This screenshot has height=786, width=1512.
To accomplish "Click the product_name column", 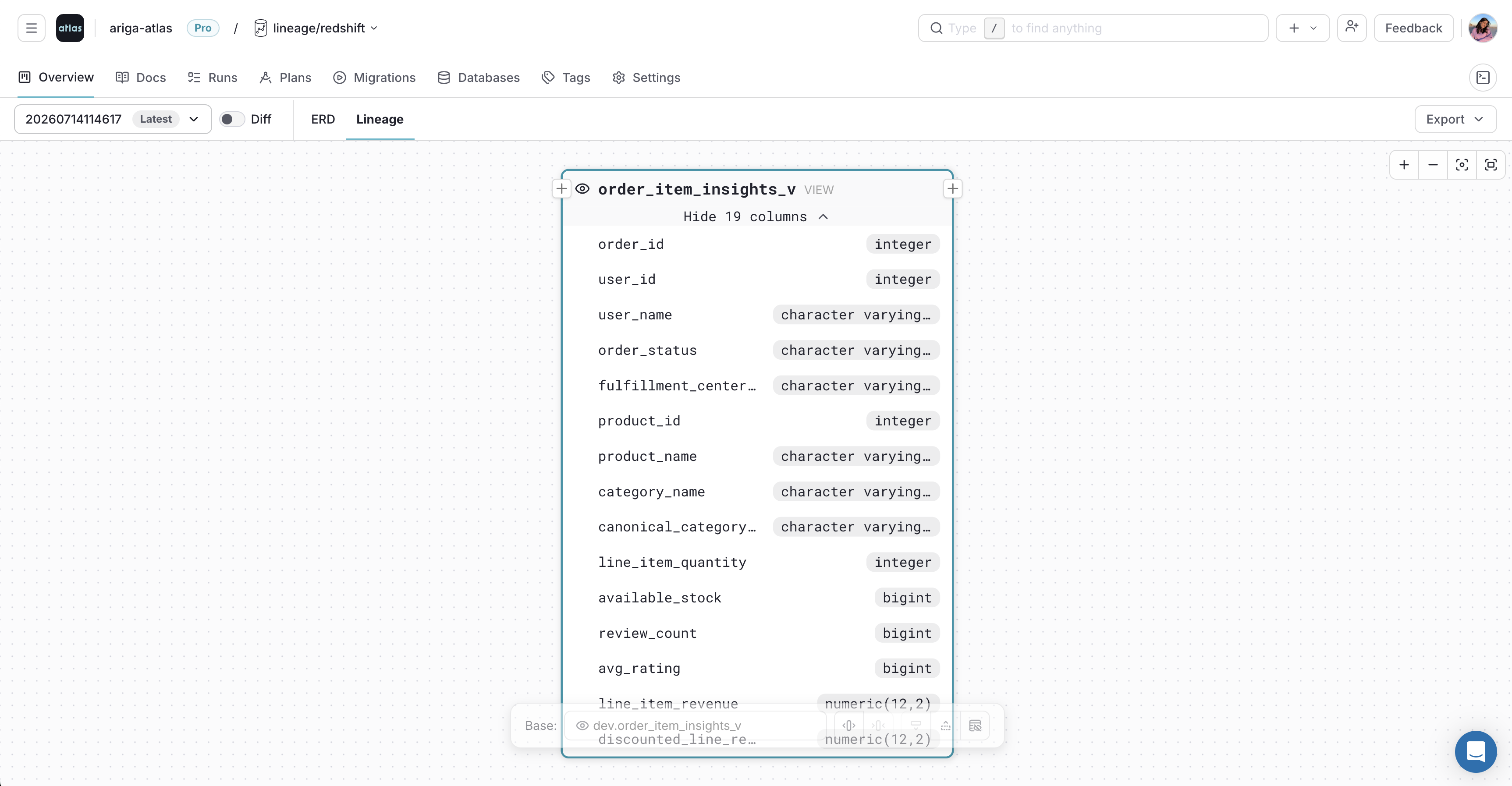I will (x=757, y=457).
